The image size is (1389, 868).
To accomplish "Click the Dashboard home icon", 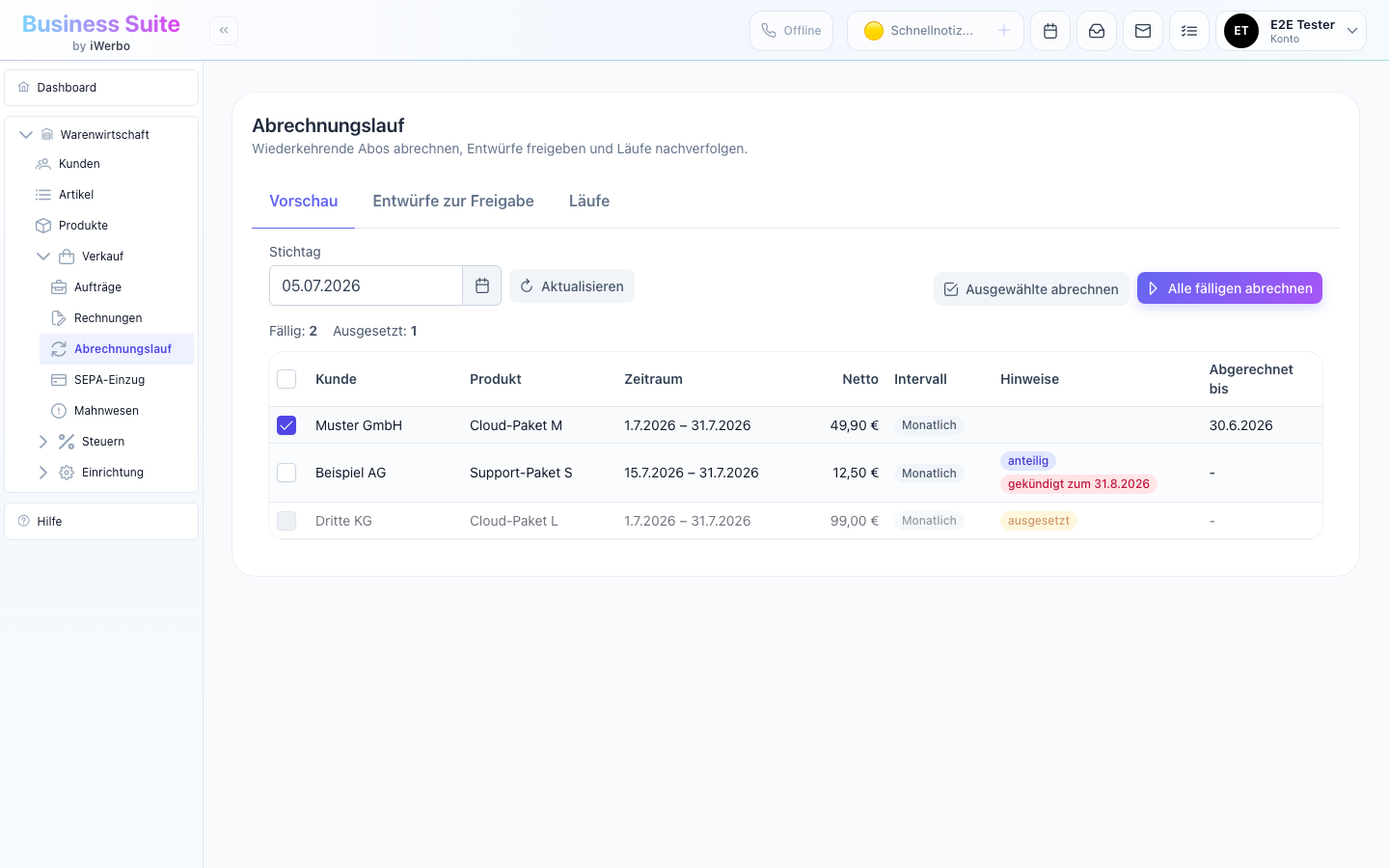I will pos(24,87).
